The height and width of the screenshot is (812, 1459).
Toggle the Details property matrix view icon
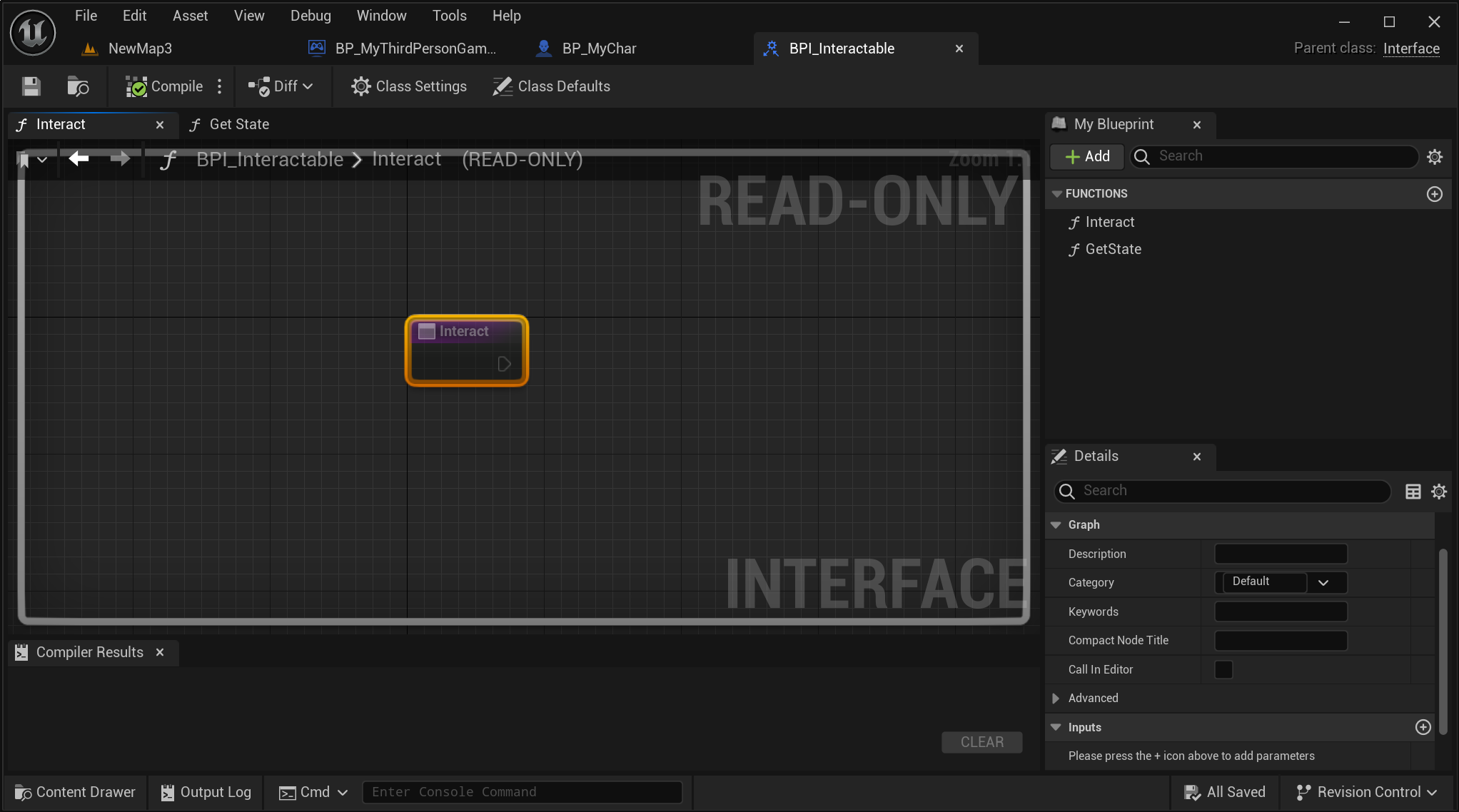pos(1413,492)
